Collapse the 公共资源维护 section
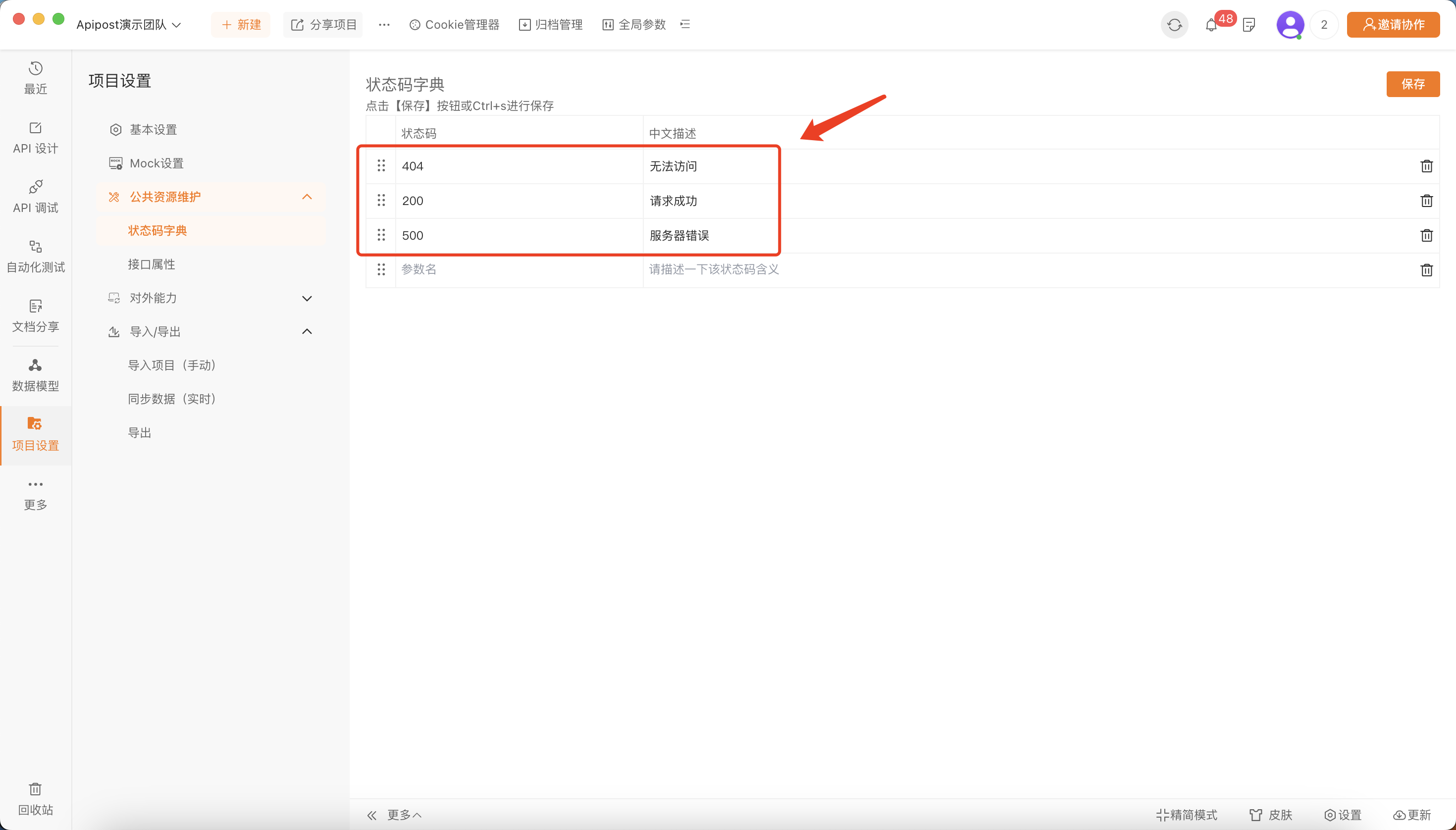This screenshot has height=830, width=1456. coord(307,197)
